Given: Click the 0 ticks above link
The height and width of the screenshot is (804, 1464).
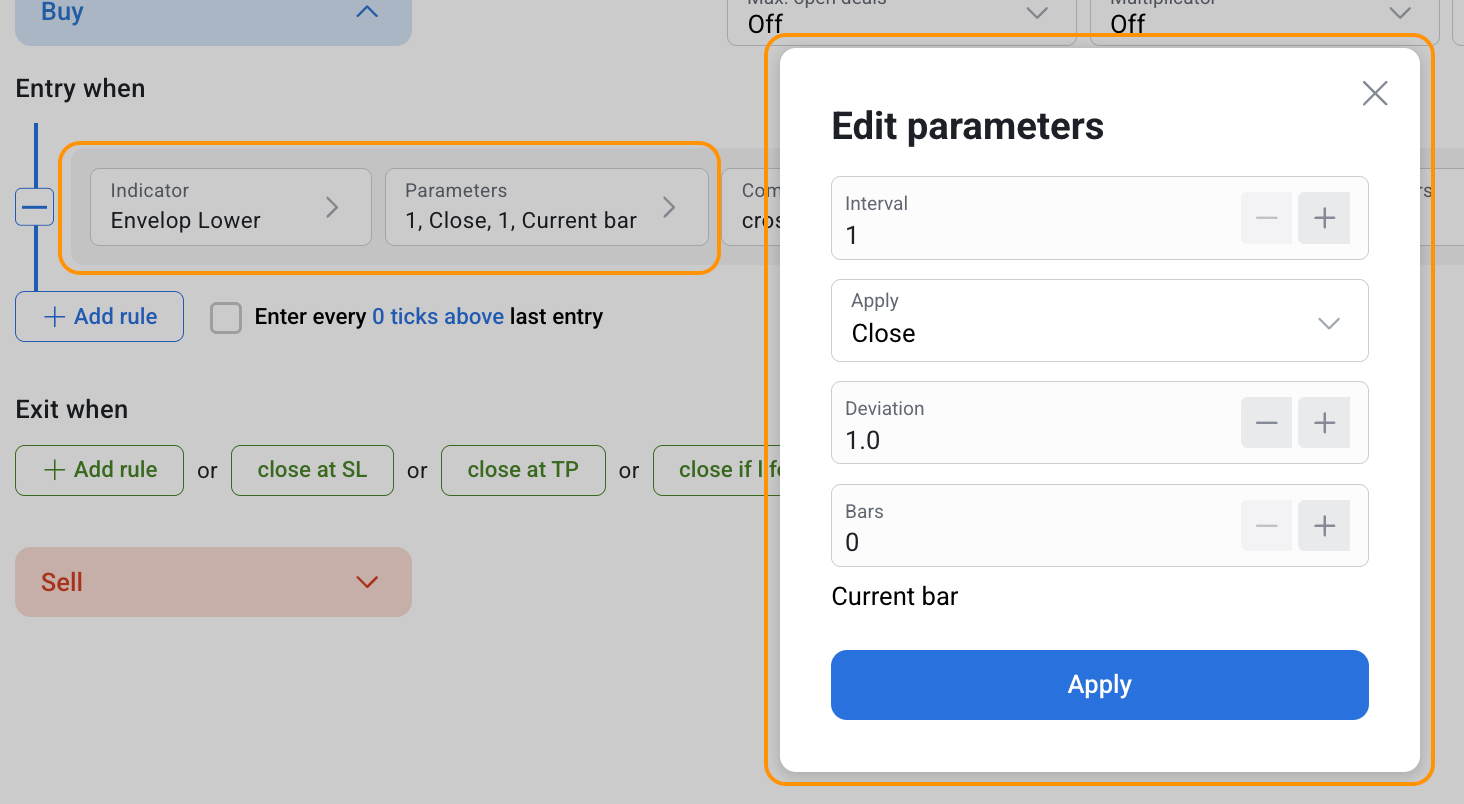Looking at the screenshot, I should click(438, 317).
